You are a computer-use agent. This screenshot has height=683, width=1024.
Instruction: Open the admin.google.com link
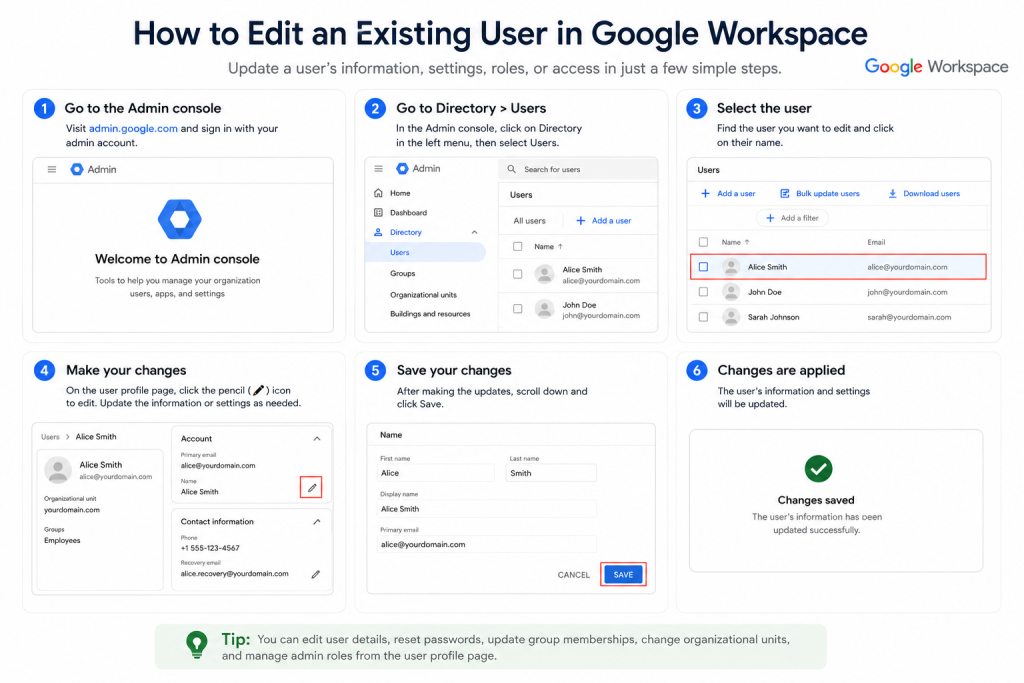[133, 129]
